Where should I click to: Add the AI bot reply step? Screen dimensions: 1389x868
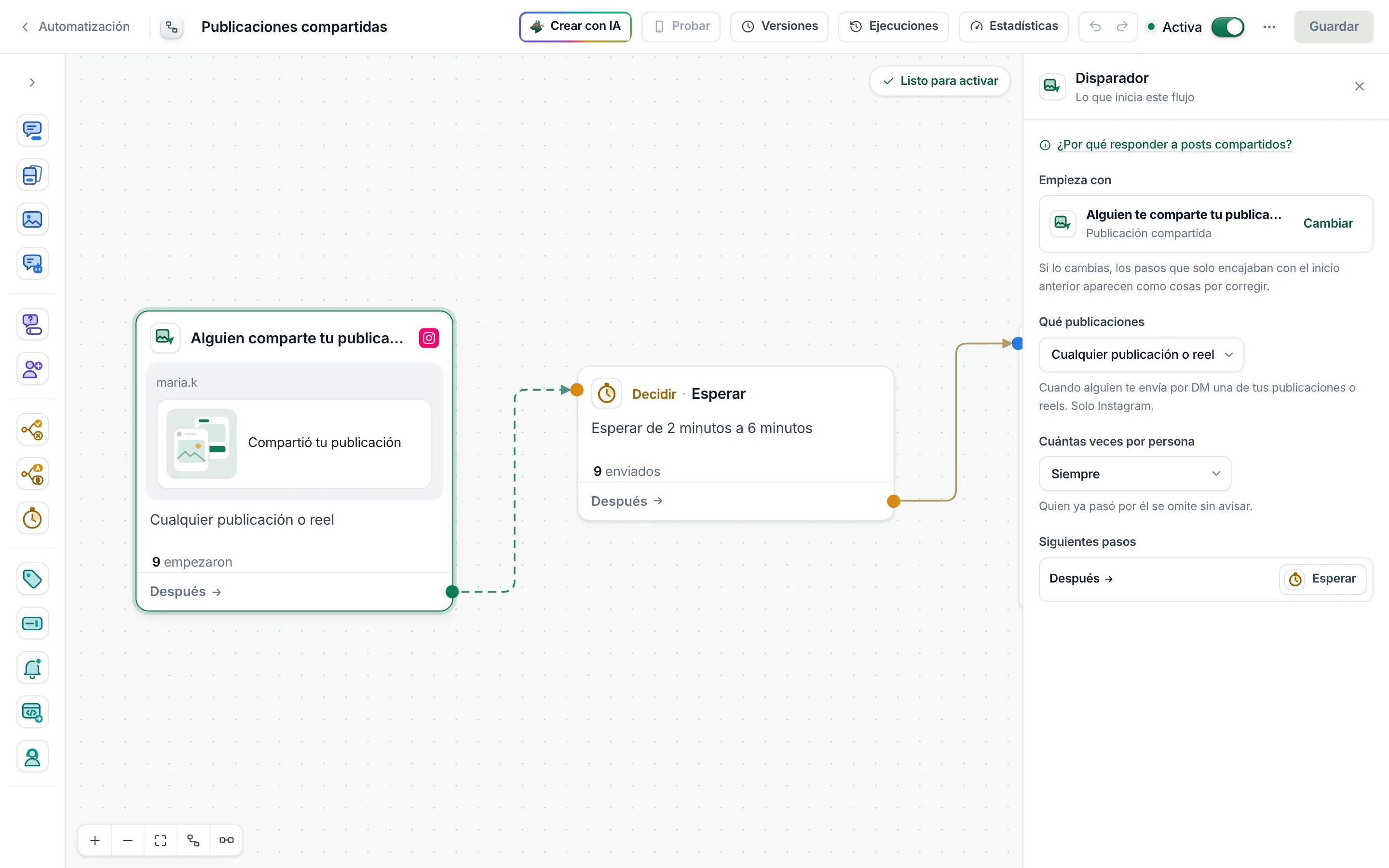tap(32, 263)
